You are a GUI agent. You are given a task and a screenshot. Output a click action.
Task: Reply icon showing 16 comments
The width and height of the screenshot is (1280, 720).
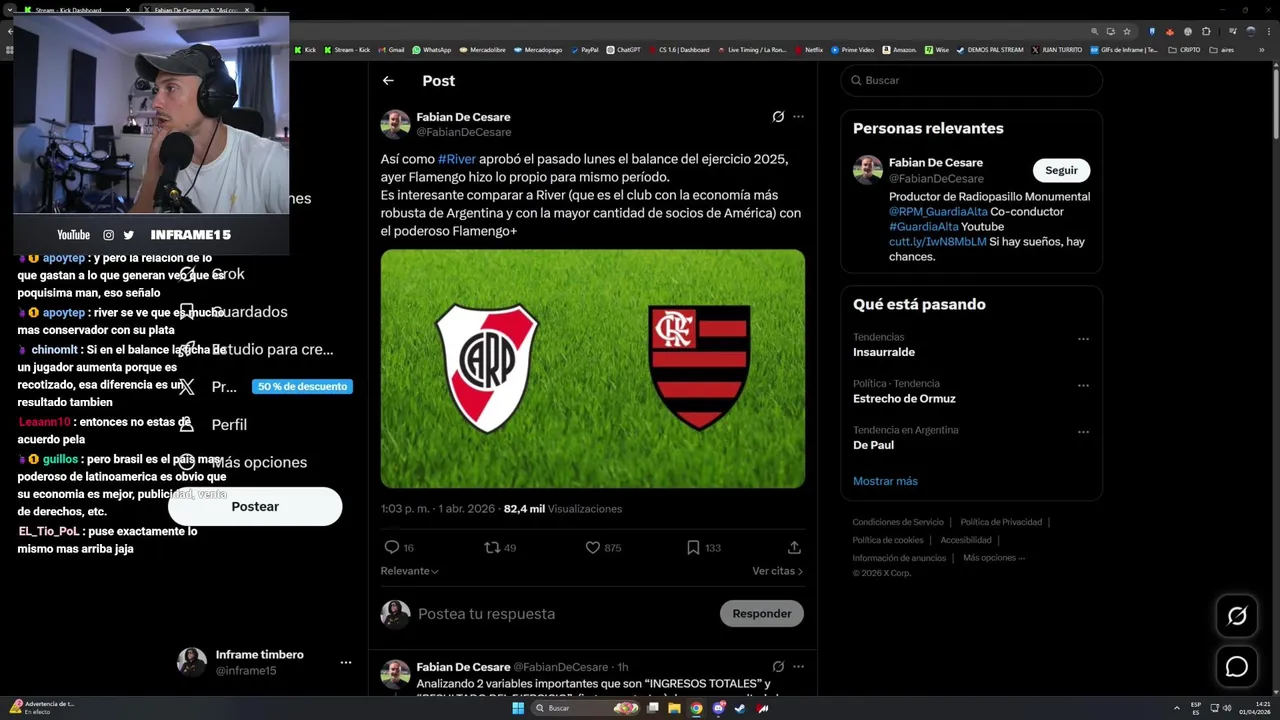392,547
